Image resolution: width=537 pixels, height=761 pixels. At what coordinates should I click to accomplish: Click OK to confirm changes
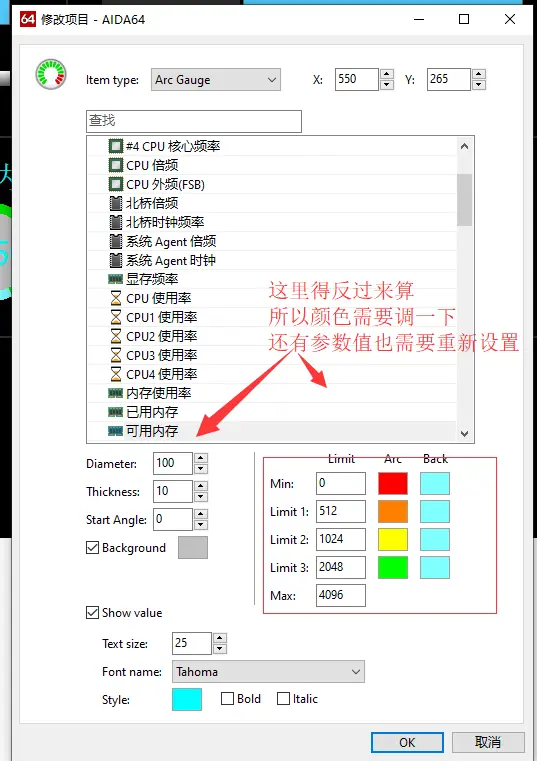coord(407,743)
